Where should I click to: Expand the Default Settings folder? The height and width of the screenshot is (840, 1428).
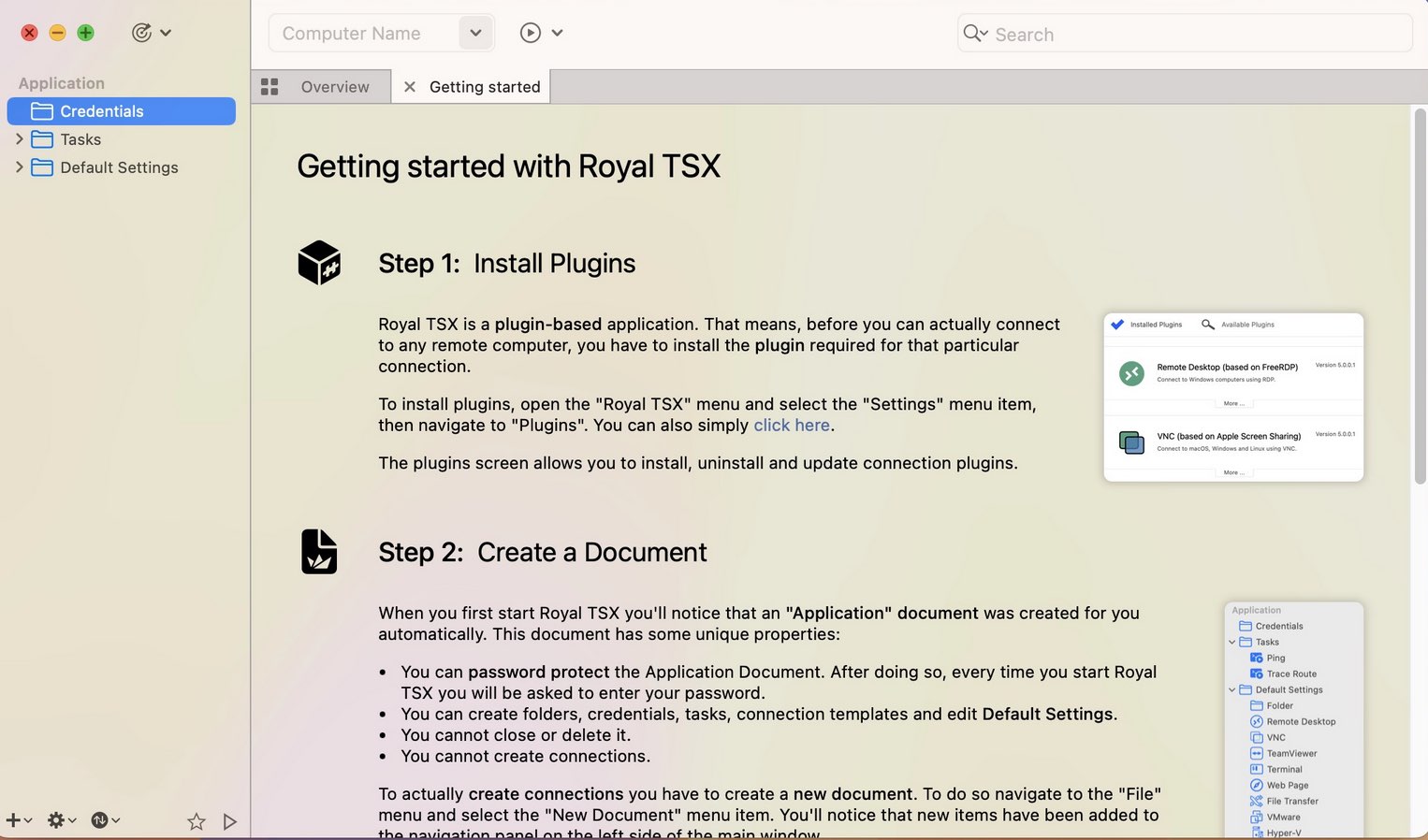[x=19, y=167]
